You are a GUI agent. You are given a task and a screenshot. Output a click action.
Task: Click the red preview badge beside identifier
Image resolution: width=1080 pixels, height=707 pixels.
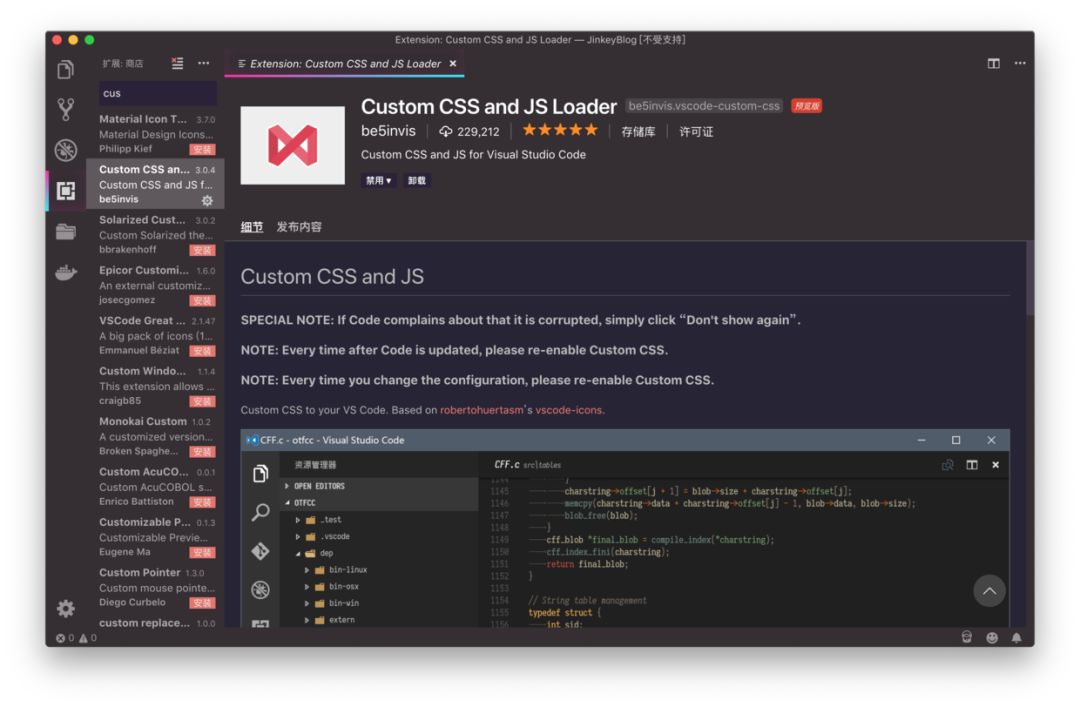coord(807,105)
